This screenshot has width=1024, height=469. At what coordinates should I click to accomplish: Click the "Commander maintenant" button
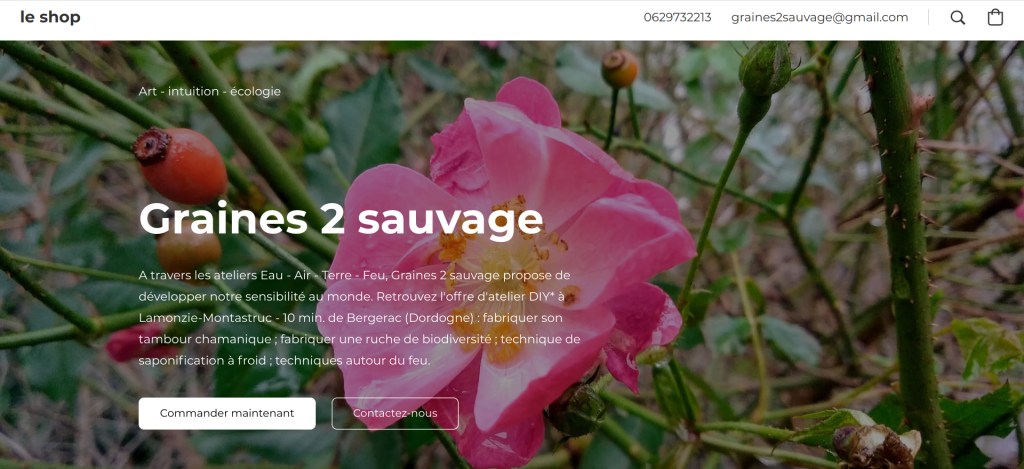[227, 413]
